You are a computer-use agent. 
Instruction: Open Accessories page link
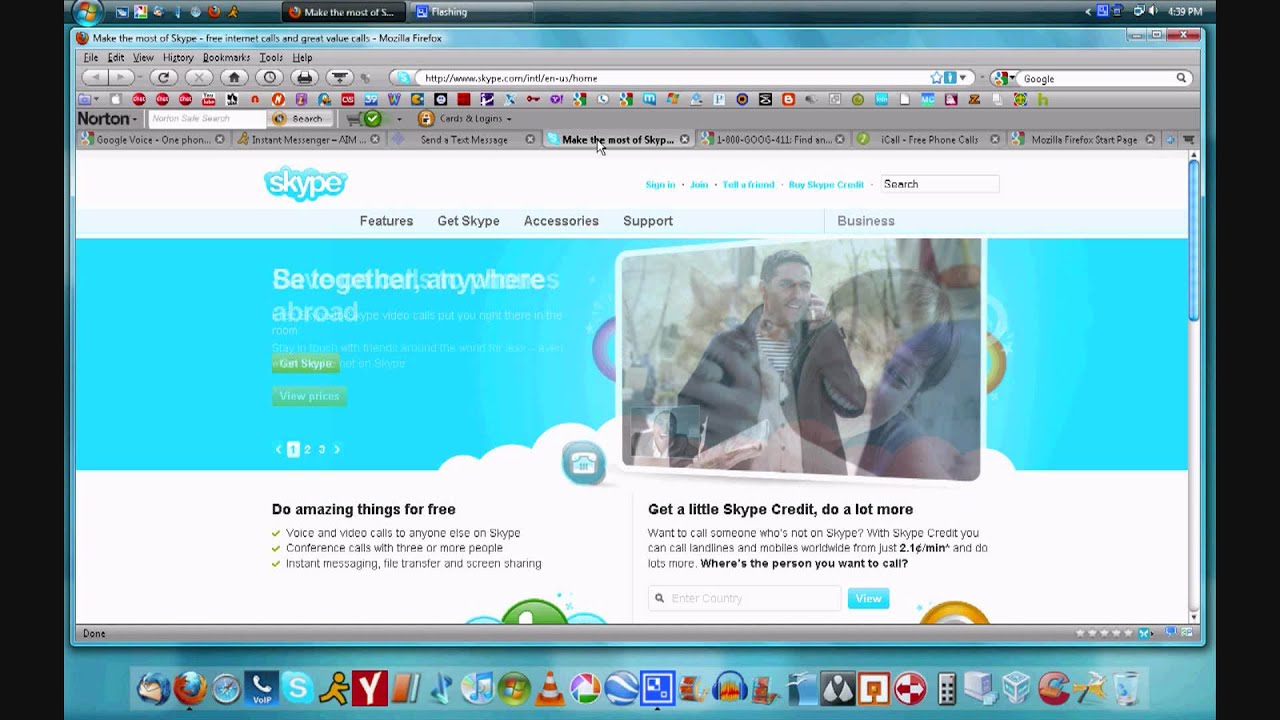coord(561,221)
